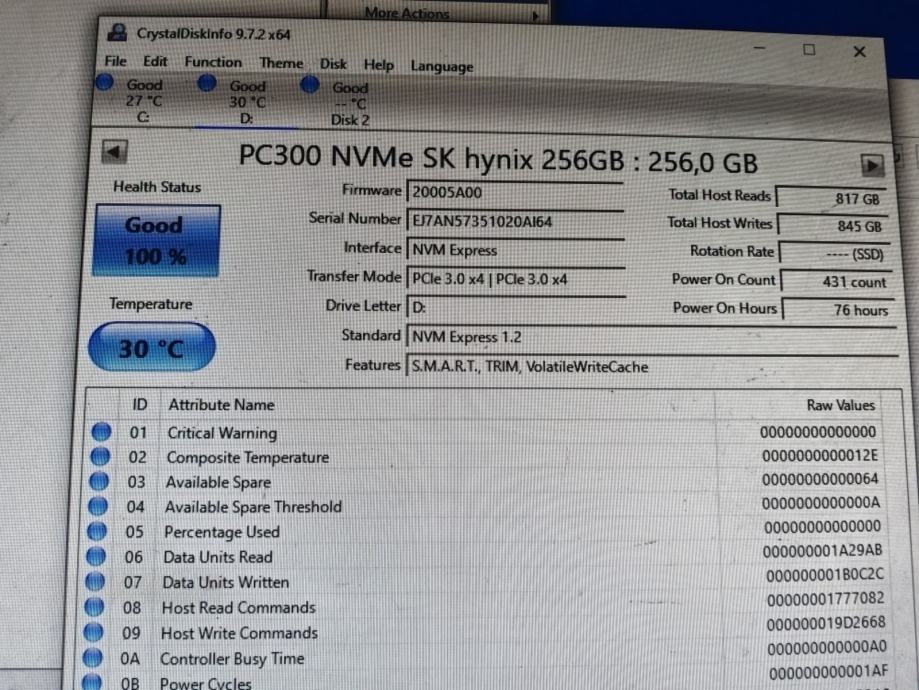Viewport: 919px width, 690px height.
Task: Open the File menu
Action: [x=115, y=61]
